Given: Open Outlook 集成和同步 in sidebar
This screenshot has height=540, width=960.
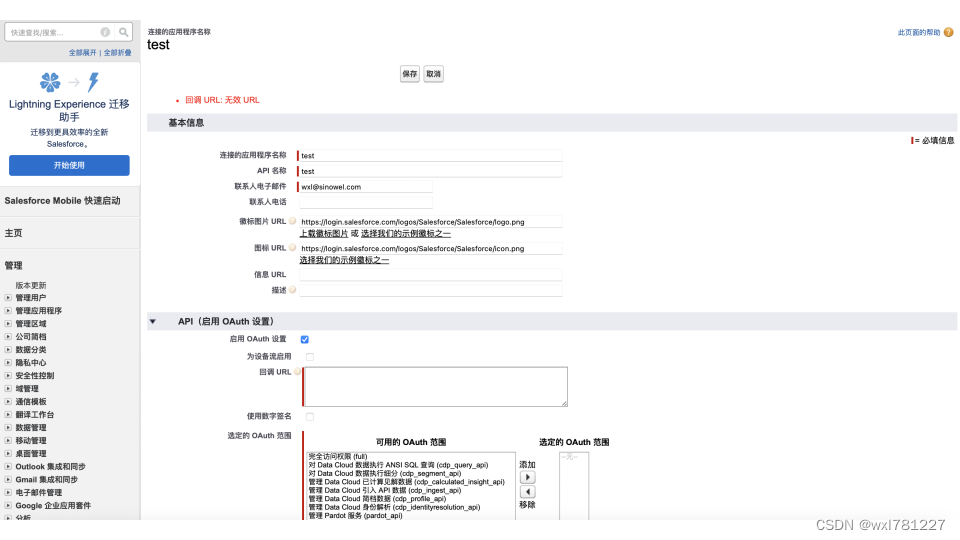Looking at the screenshot, I should coord(50,467).
